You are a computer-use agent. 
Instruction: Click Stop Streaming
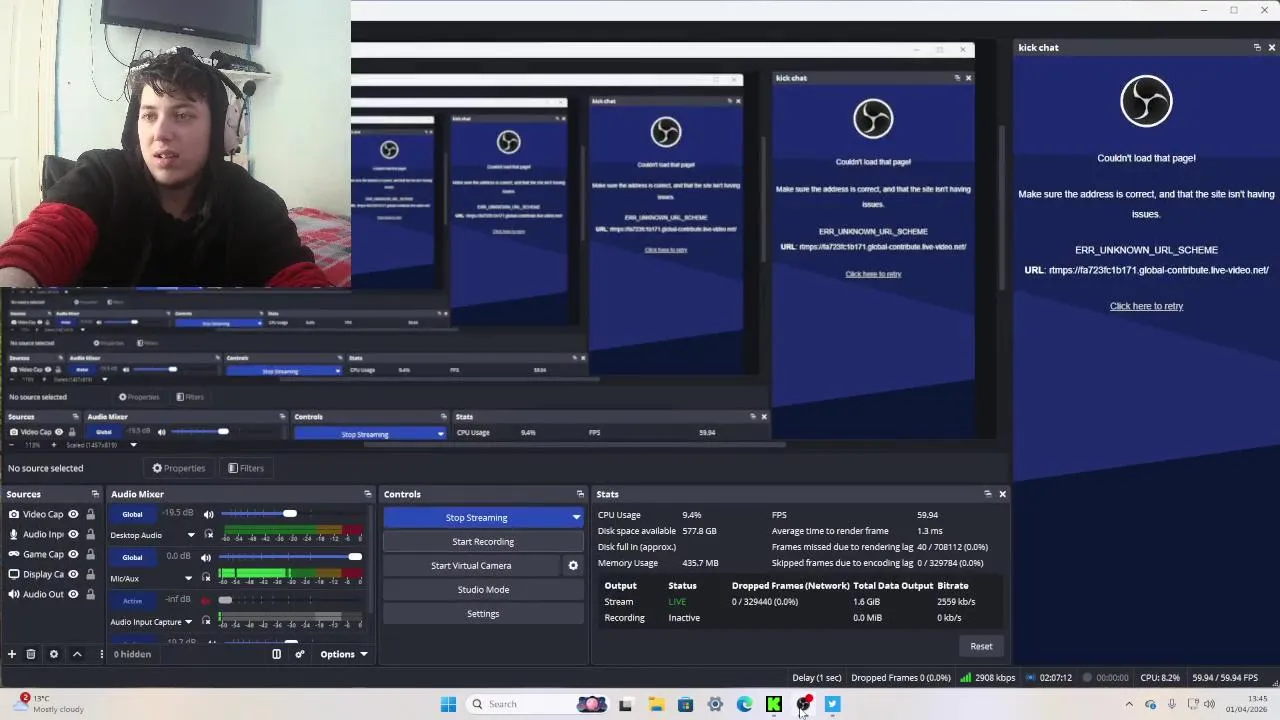476,517
